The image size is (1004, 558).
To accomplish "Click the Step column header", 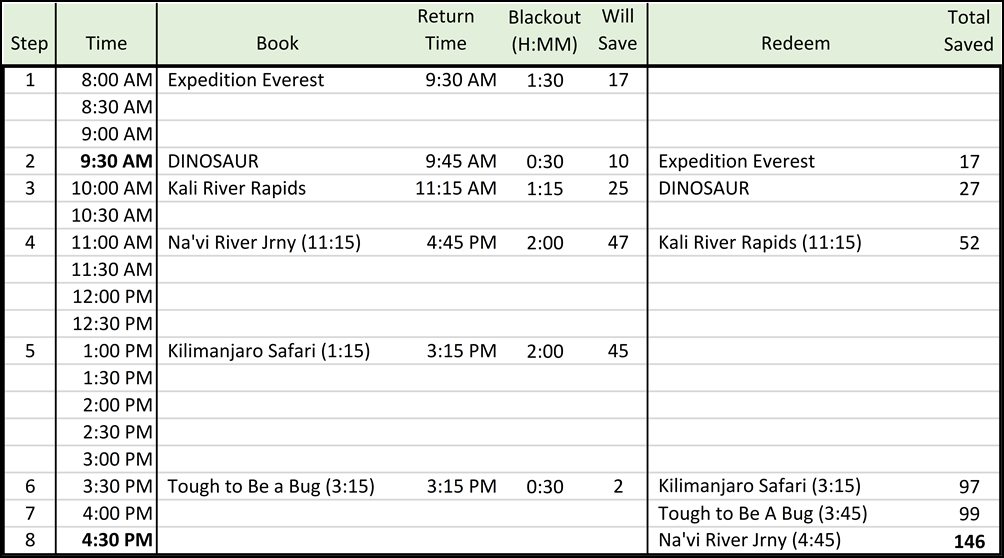I will 29,43.
